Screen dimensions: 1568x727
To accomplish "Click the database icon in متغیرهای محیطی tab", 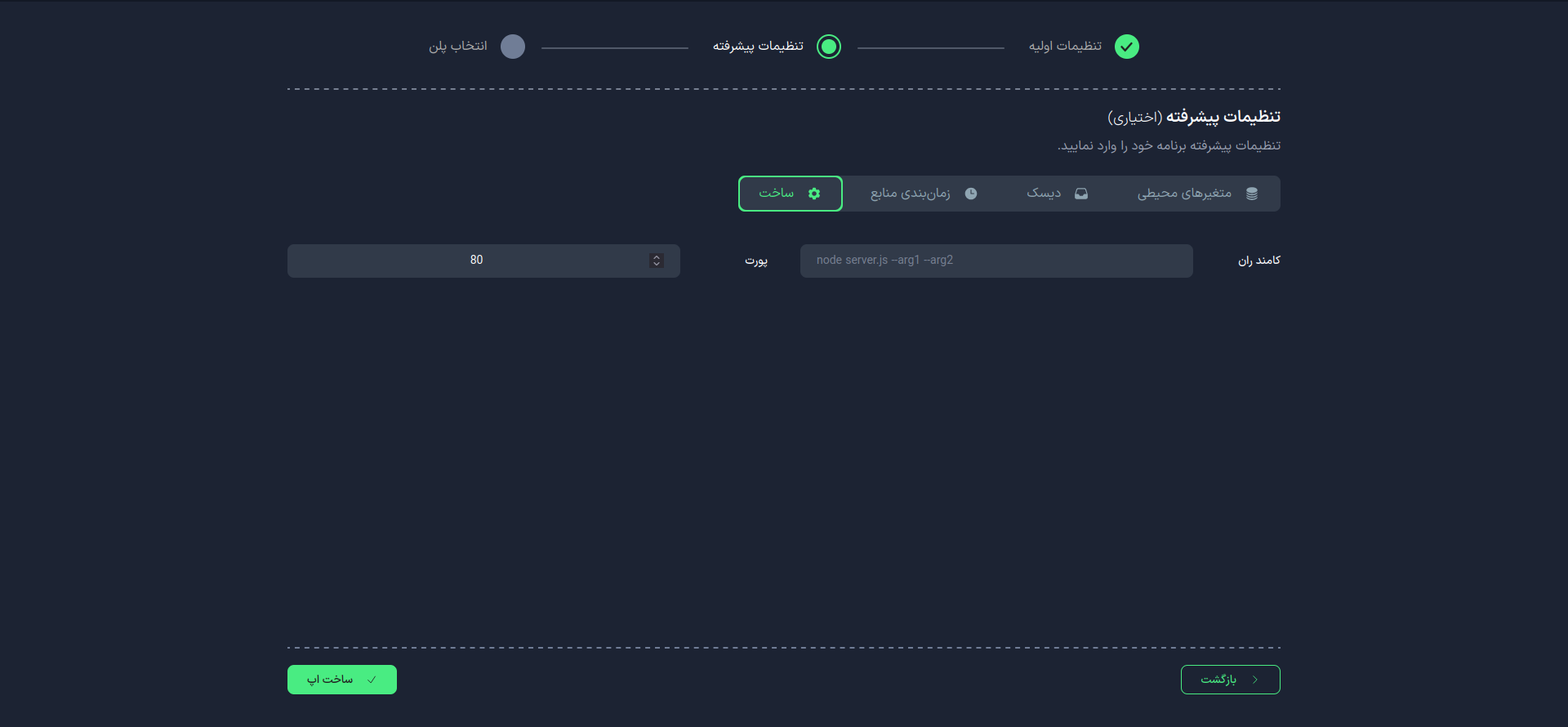I will coord(1252,194).
